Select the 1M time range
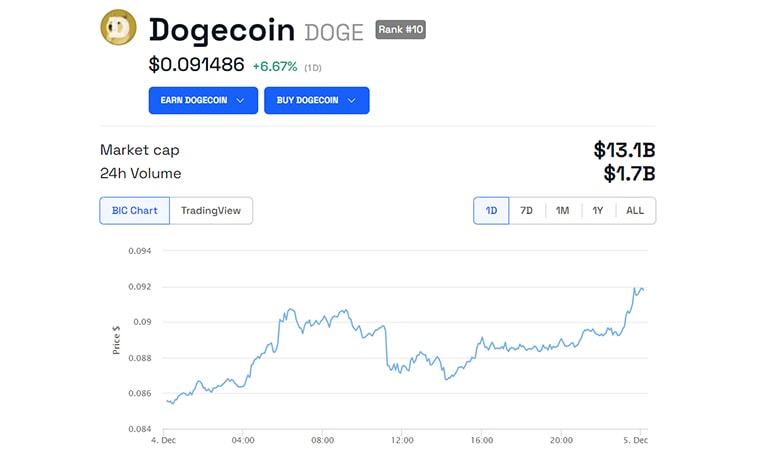Screen dimensions: 768x463 [562, 211]
